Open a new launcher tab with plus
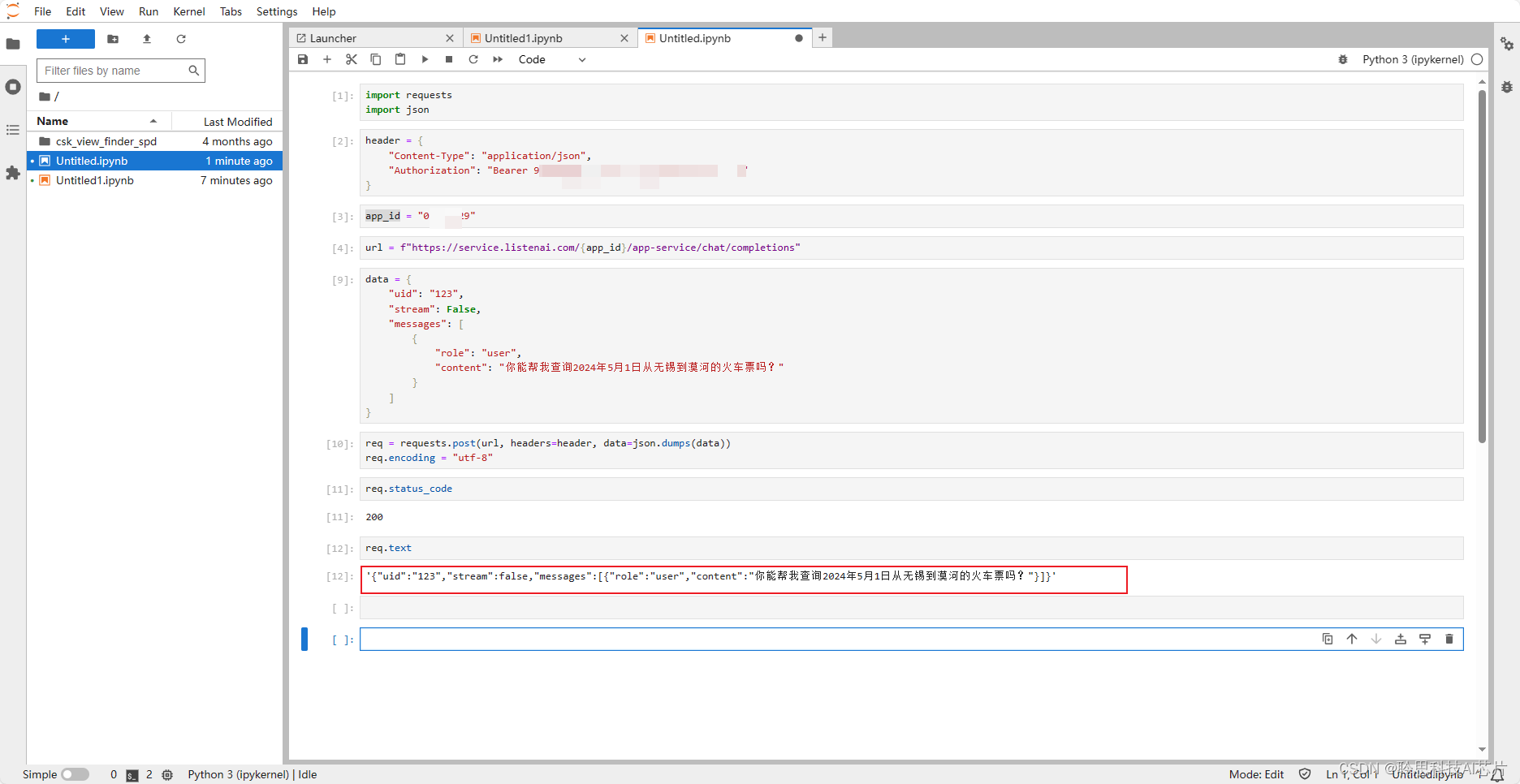 [x=823, y=37]
